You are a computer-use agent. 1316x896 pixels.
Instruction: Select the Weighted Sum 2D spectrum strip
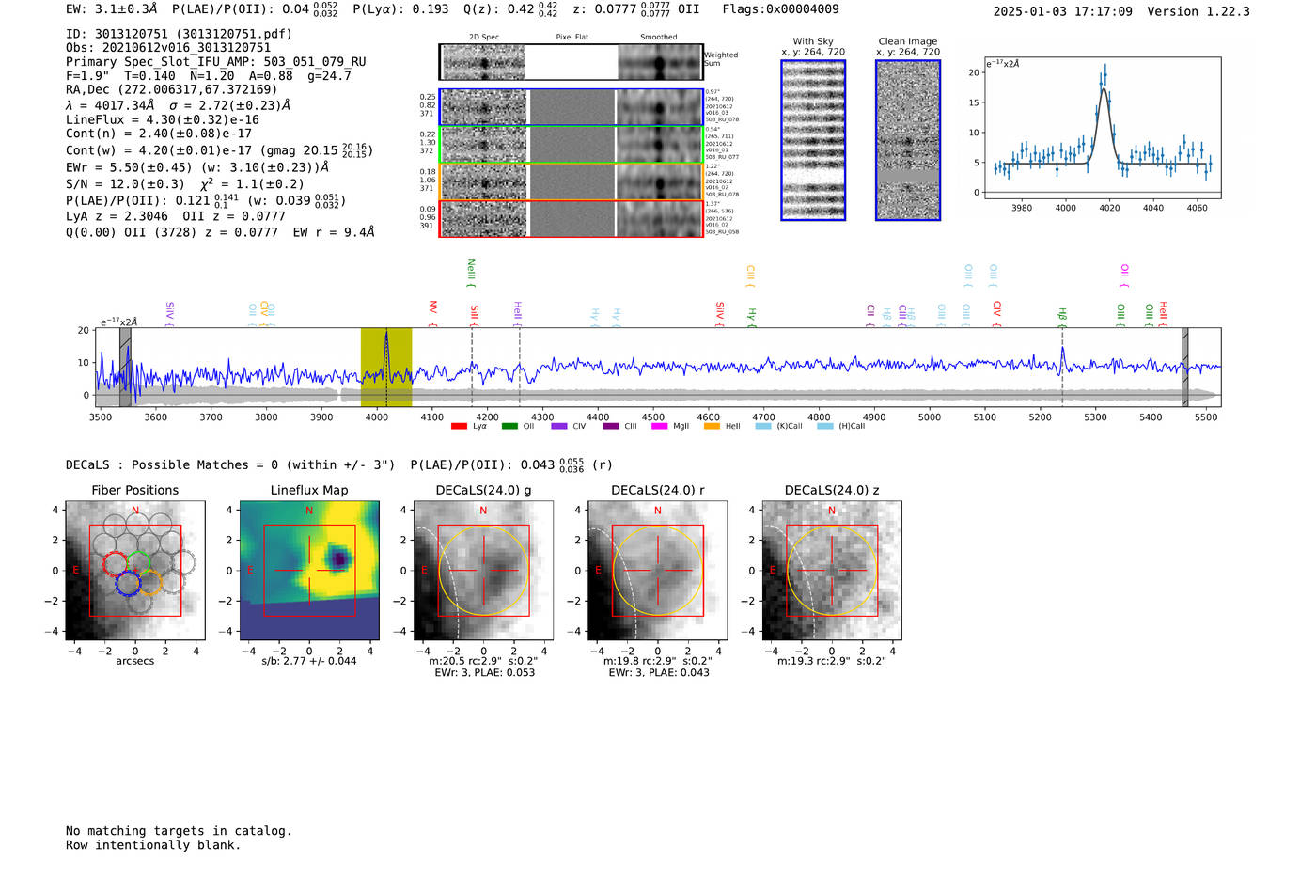(x=572, y=62)
